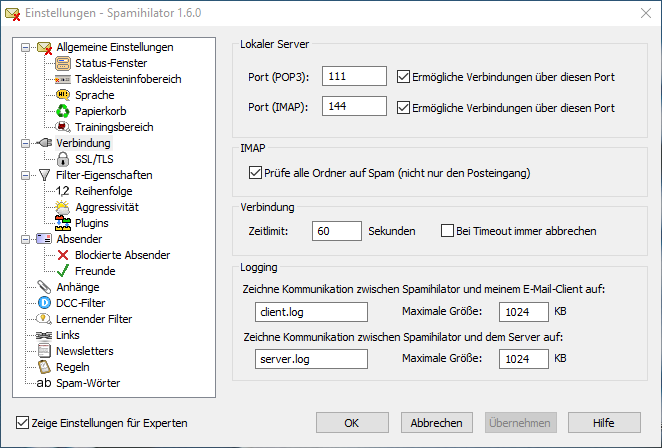Image resolution: width=662 pixels, height=448 pixels.
Task: Click the Port (IMAP) input field
Action: [x=354, y=106]
